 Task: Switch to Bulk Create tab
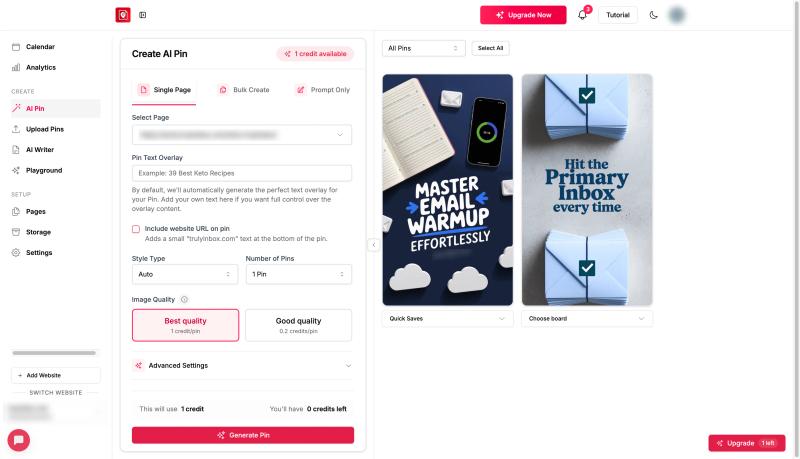(244, 90)
